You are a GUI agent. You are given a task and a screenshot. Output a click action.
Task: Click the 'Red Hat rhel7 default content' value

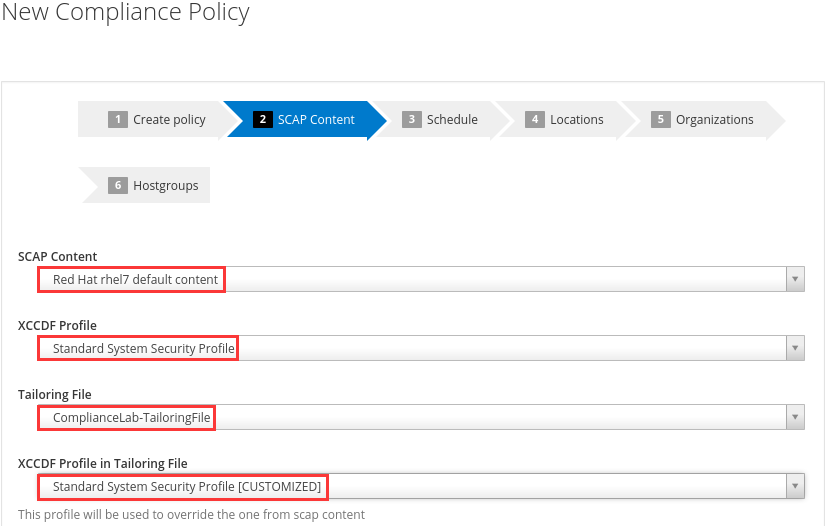click(x=135, y=280)
